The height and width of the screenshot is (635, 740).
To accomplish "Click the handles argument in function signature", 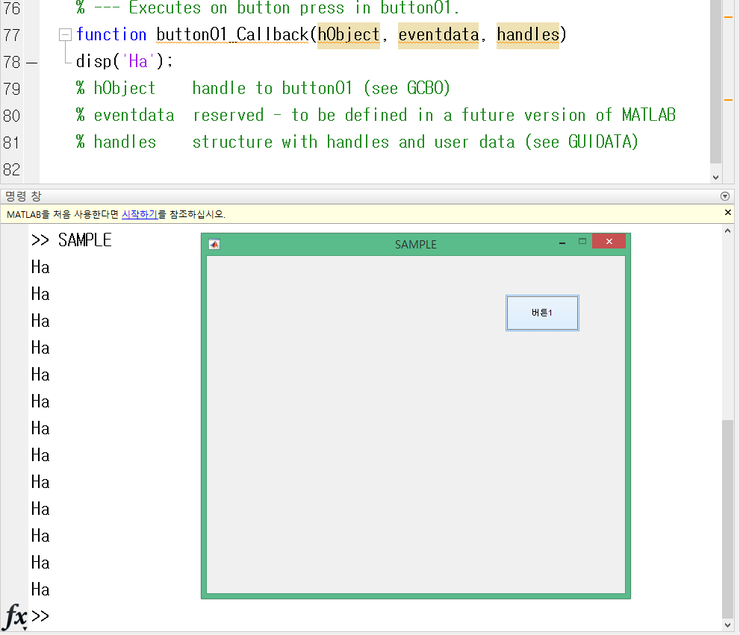I will click(x=528, y=35).
